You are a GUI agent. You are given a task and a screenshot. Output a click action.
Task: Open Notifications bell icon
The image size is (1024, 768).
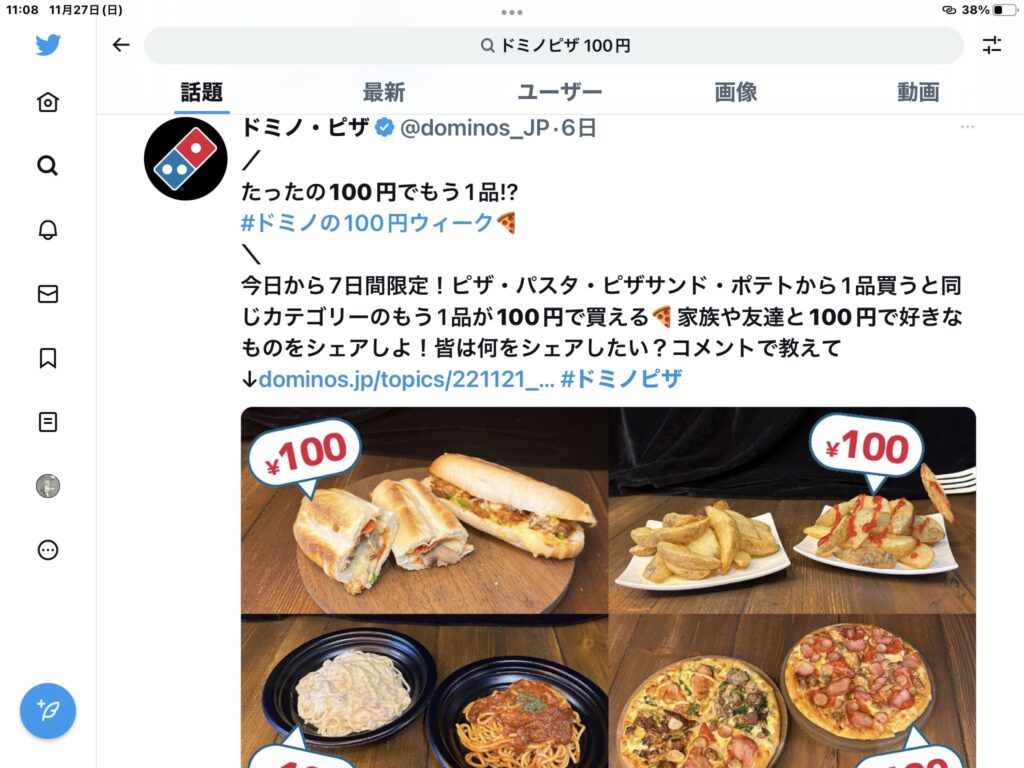pos(48,230)
